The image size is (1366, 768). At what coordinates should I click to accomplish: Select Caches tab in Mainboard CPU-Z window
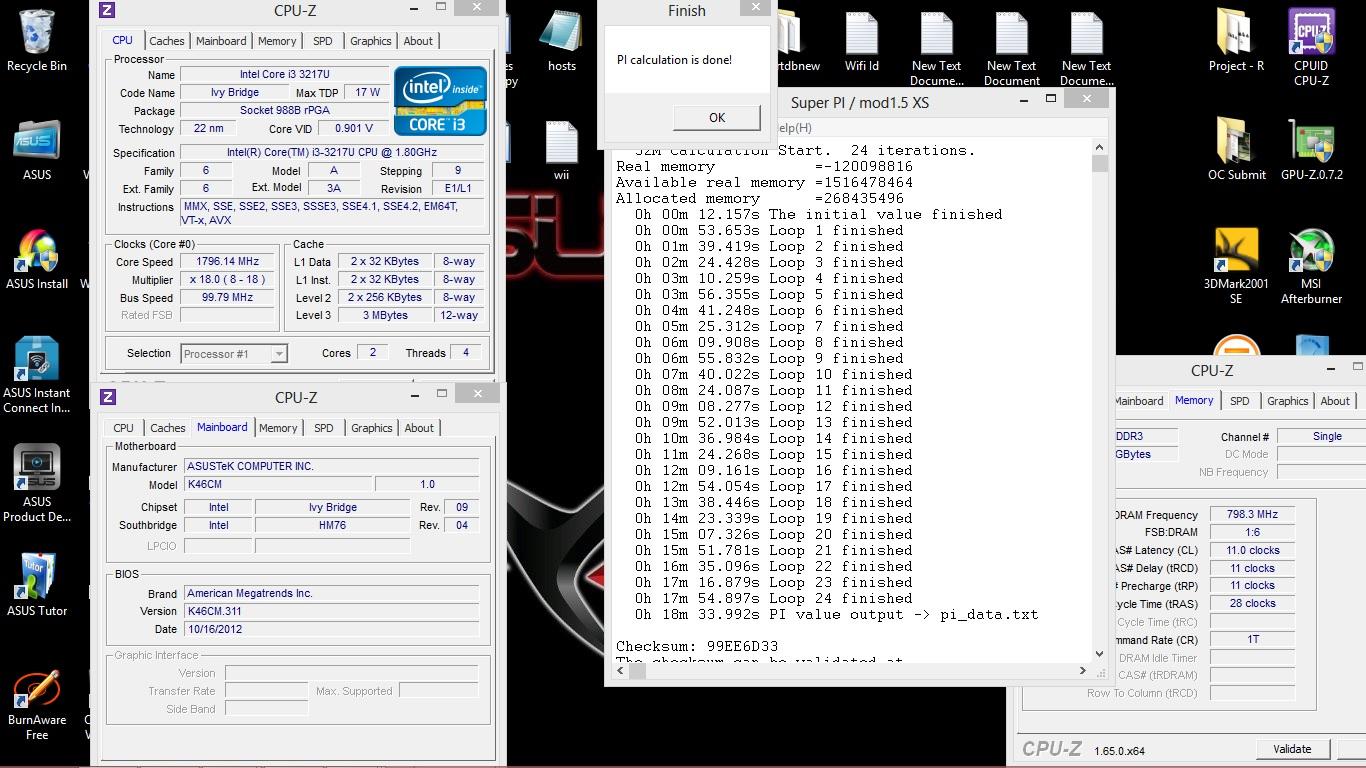pyautogui.click(x=167, y=428)
